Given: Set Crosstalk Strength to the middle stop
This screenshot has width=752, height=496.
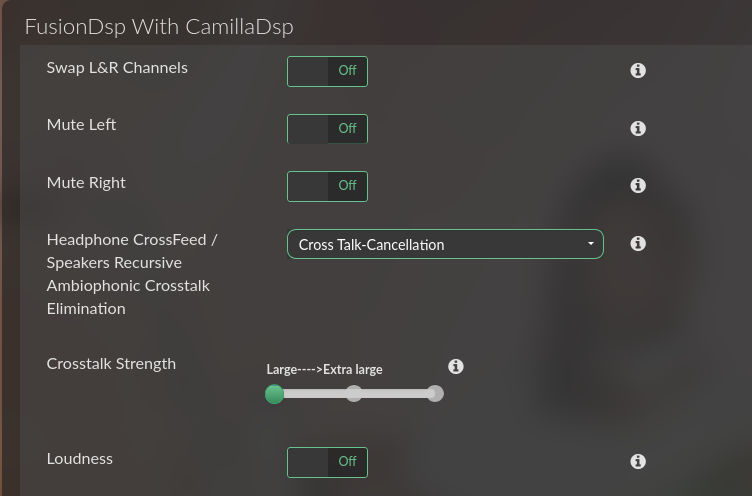Looking at the screenshot, I should pos(354,393).
